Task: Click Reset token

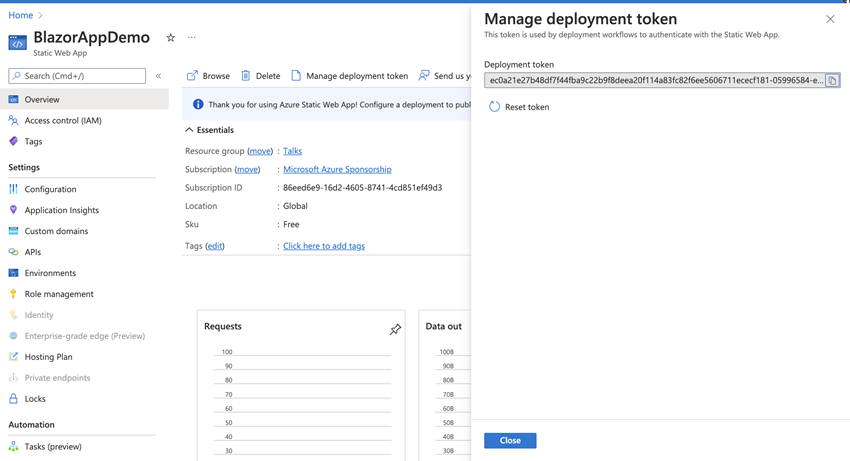Action: (x=519, y=107)
